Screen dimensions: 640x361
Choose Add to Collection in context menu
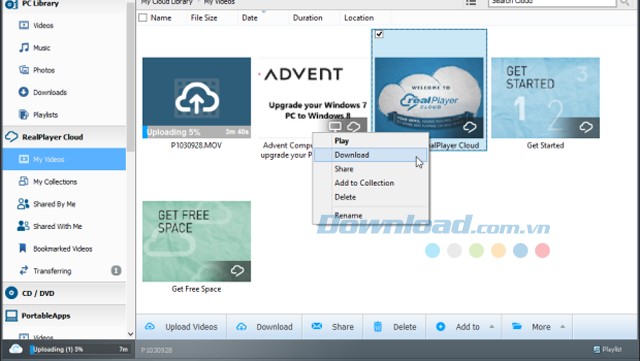point(371,183)
